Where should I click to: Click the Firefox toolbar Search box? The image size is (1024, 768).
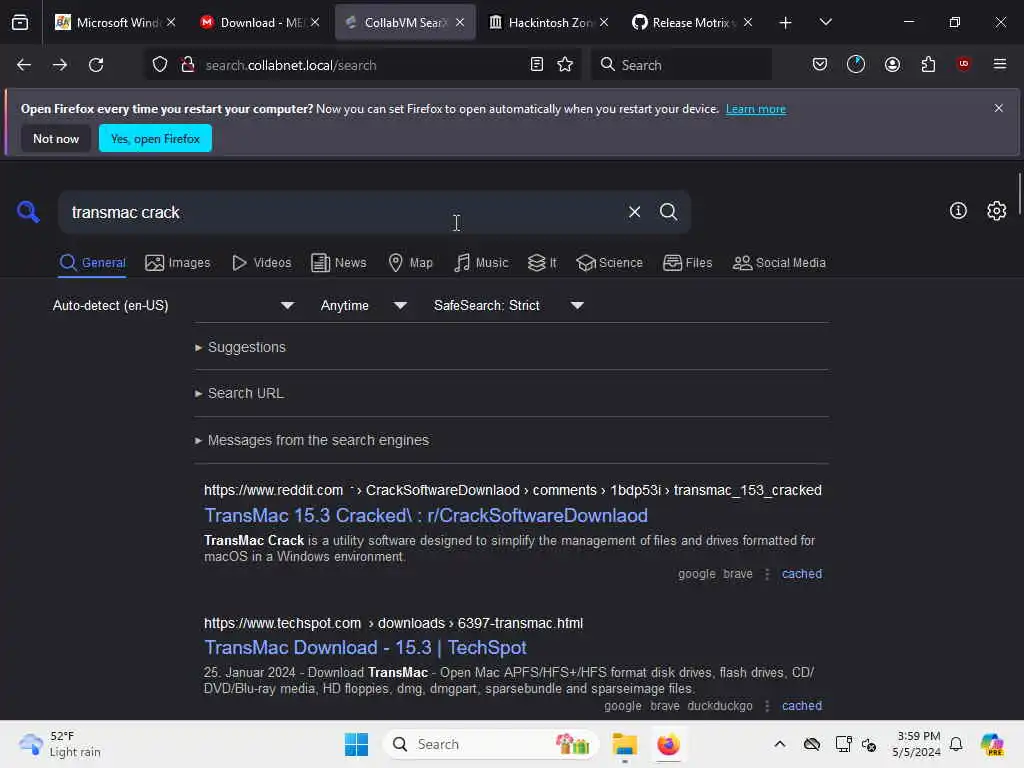pos(681,64)
